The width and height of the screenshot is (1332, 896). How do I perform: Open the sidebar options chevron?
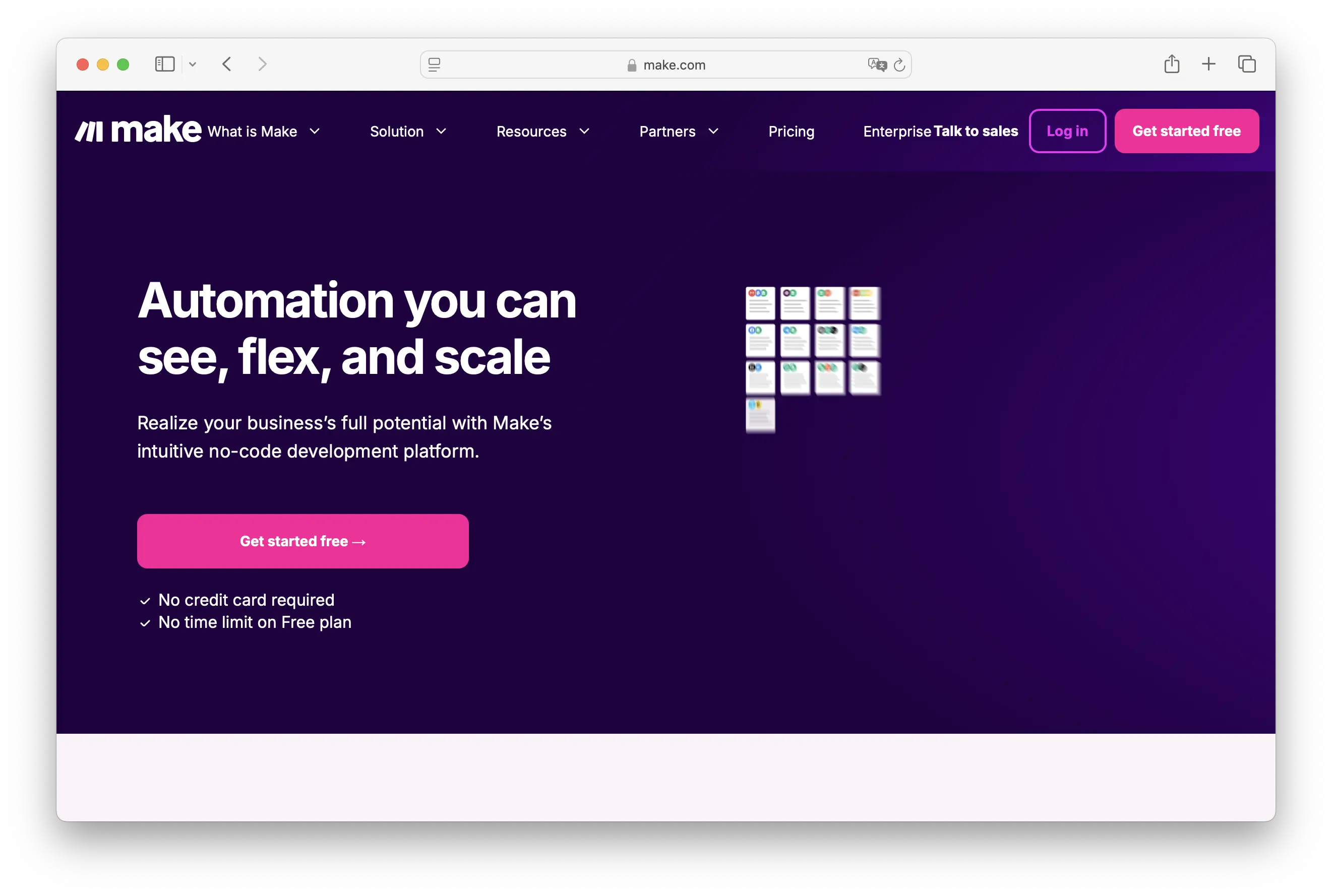193,65
